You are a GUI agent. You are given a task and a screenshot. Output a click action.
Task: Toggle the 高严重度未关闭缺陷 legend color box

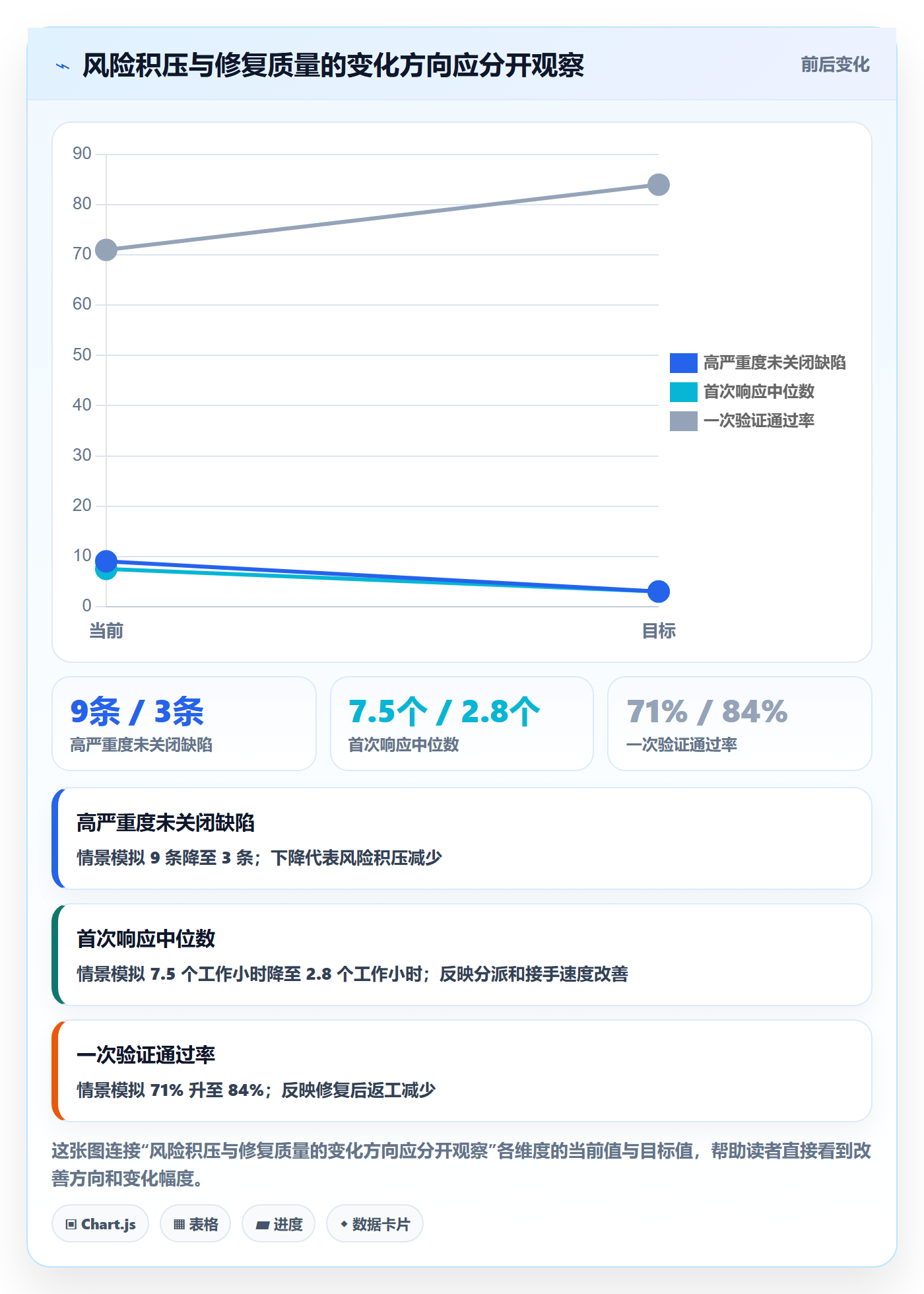point(683,362)
